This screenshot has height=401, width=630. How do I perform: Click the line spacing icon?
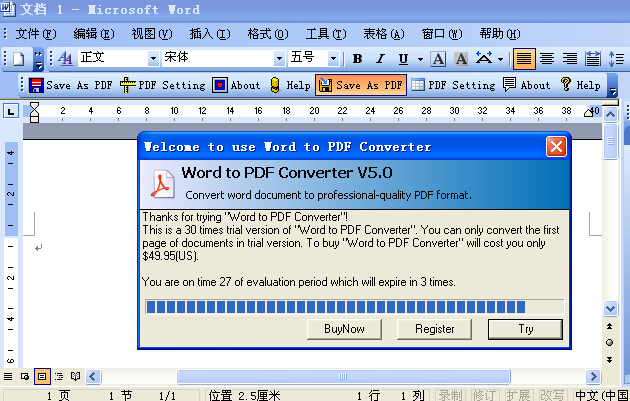(616, 59)
